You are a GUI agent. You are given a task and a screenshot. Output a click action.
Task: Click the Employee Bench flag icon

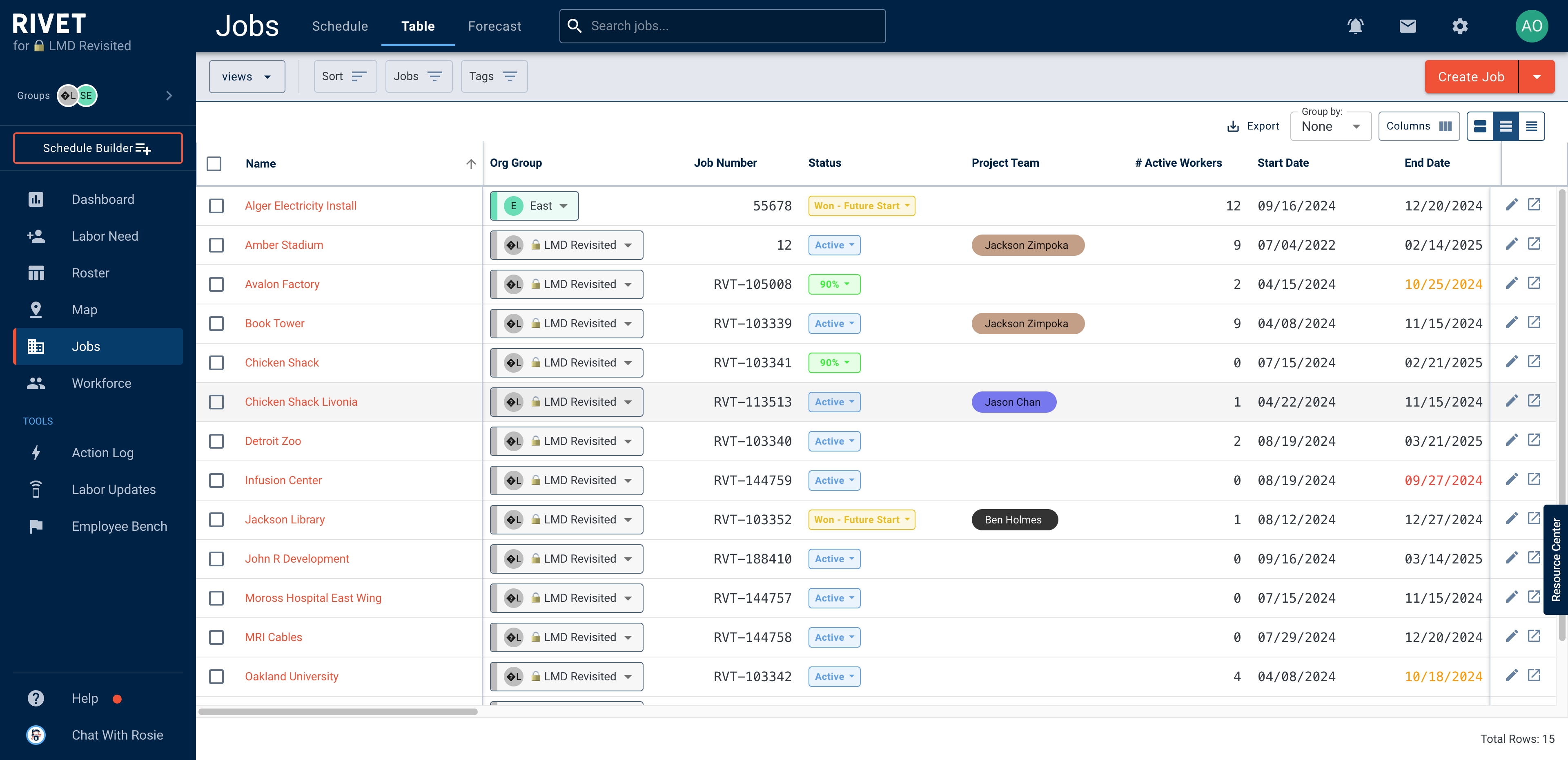[x=36, y=526]
